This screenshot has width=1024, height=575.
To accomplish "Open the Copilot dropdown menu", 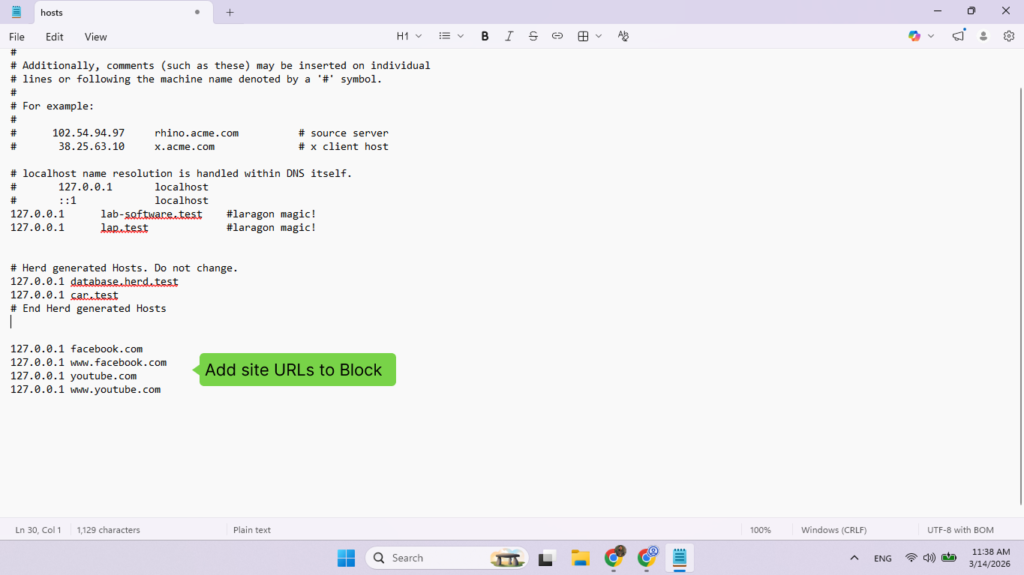I will [921, 36].
